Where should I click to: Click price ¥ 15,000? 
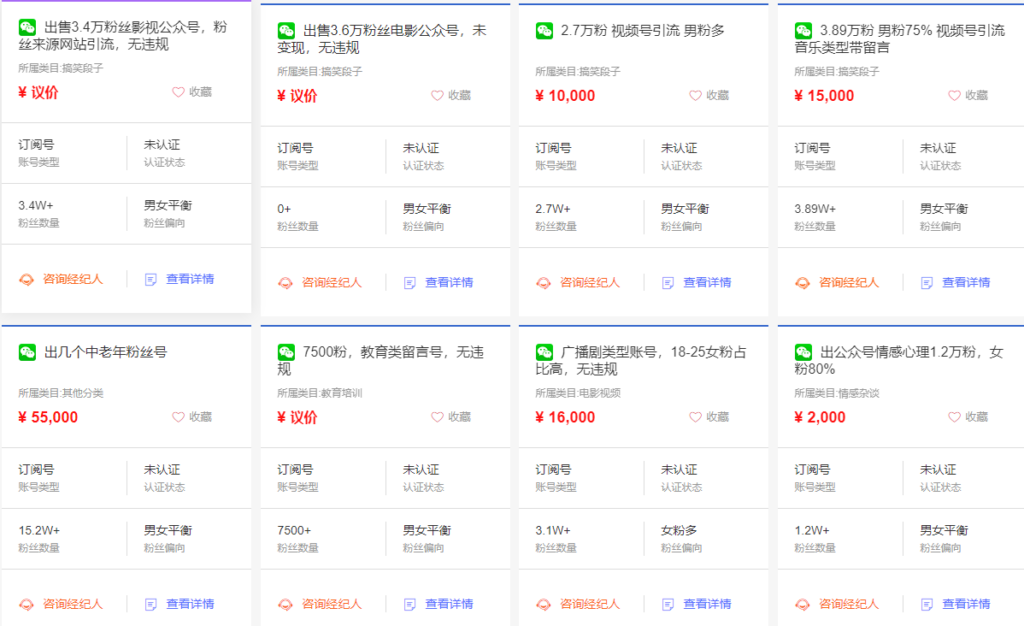click(x=824, y=96)
